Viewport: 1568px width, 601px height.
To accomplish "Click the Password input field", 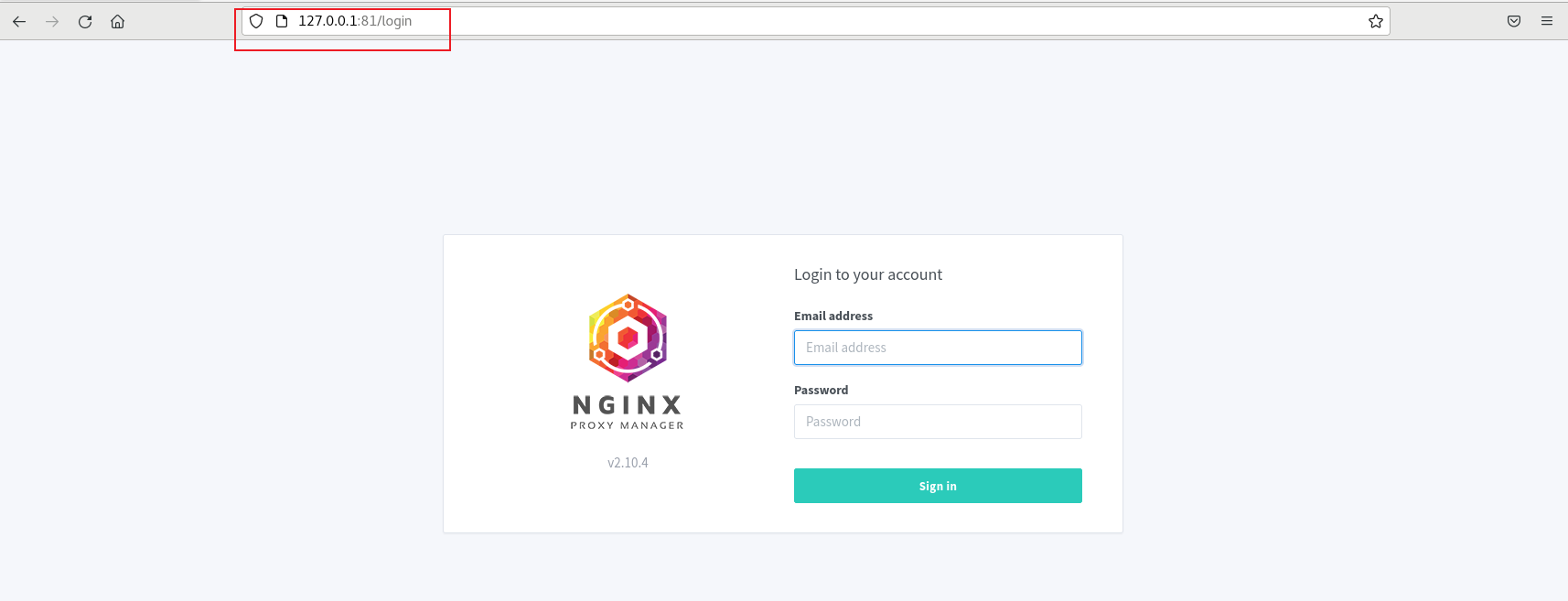I will pos(938,422).
